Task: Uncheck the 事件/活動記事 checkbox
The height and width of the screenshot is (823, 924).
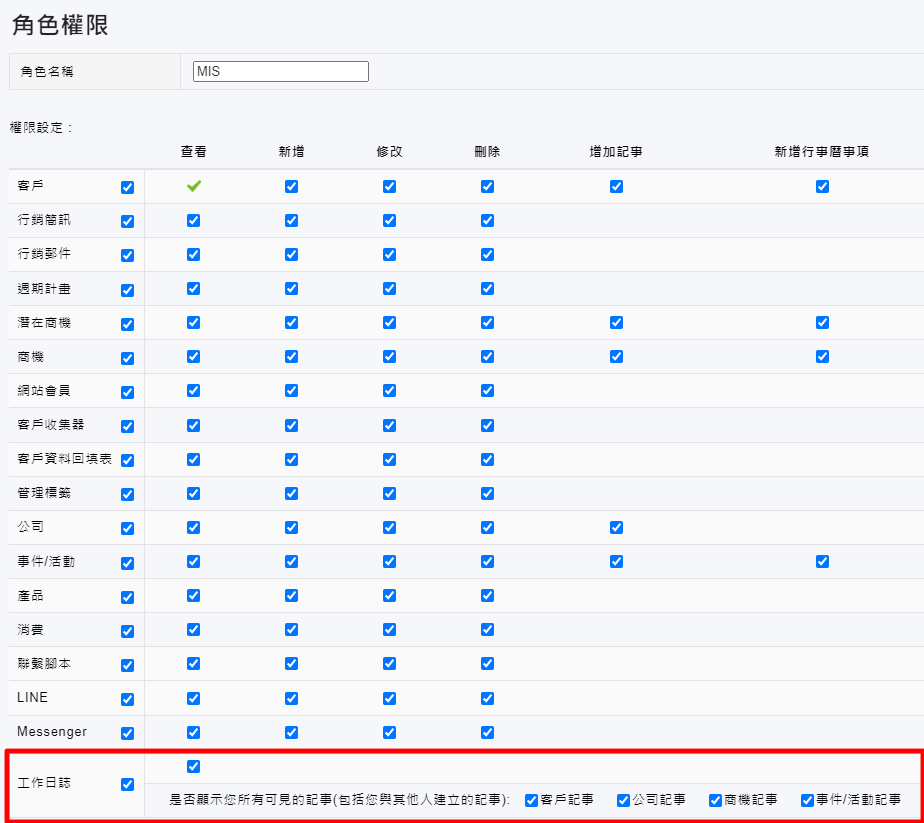Action: pos(807,800)
